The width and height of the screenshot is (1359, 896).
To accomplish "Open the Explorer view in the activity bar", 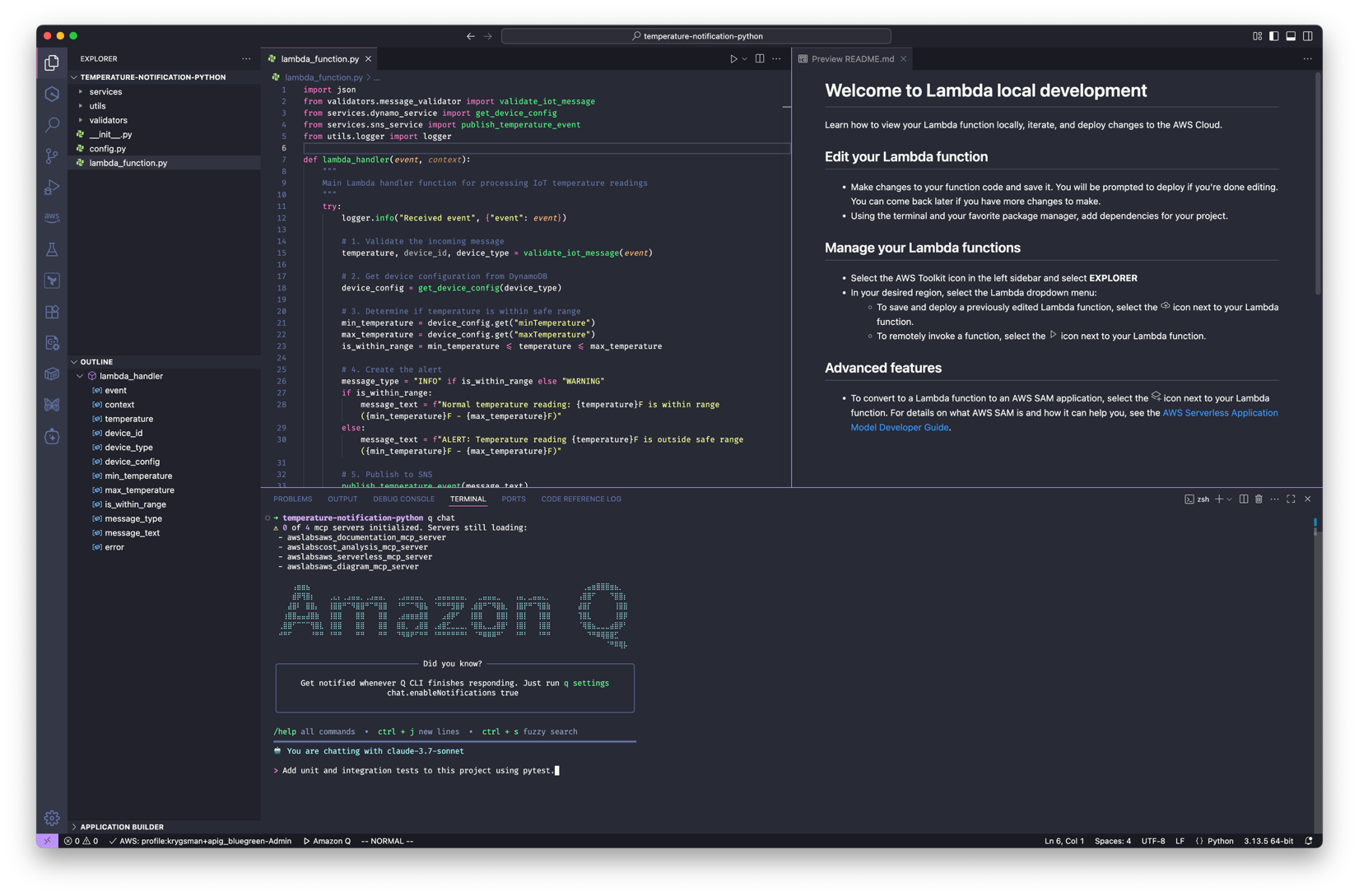I will click(x=52, y=63).
